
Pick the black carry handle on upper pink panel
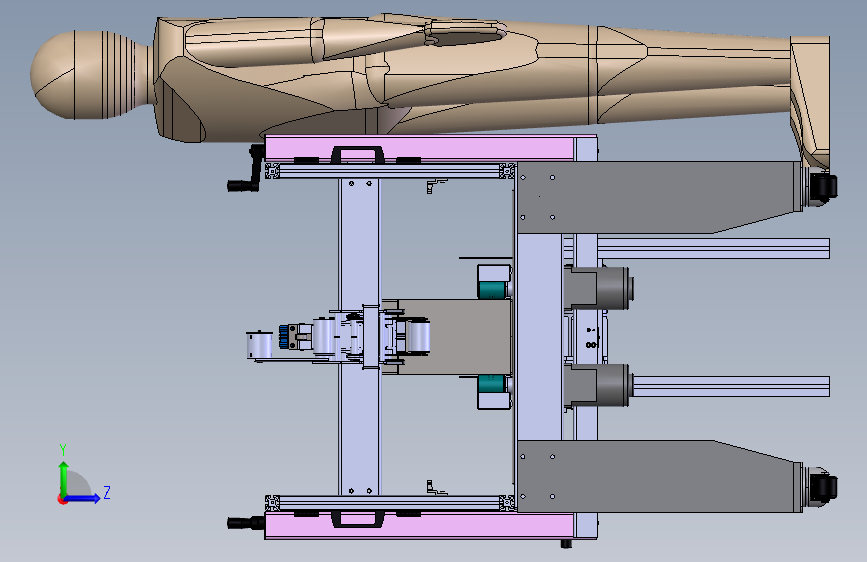(358, 154)
